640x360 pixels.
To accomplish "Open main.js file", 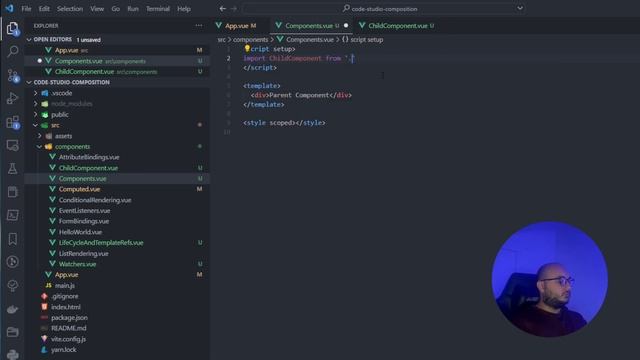I will tap(118, 285).
